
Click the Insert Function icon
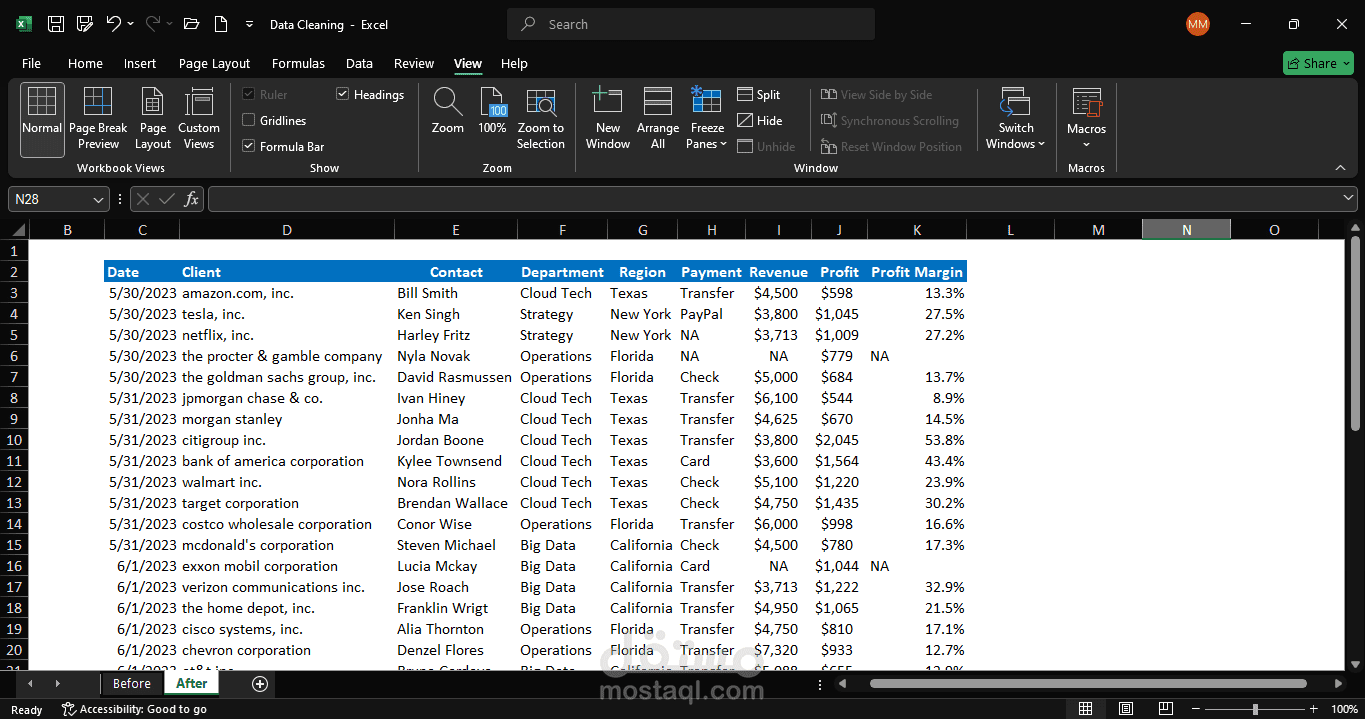pos(192,198)
